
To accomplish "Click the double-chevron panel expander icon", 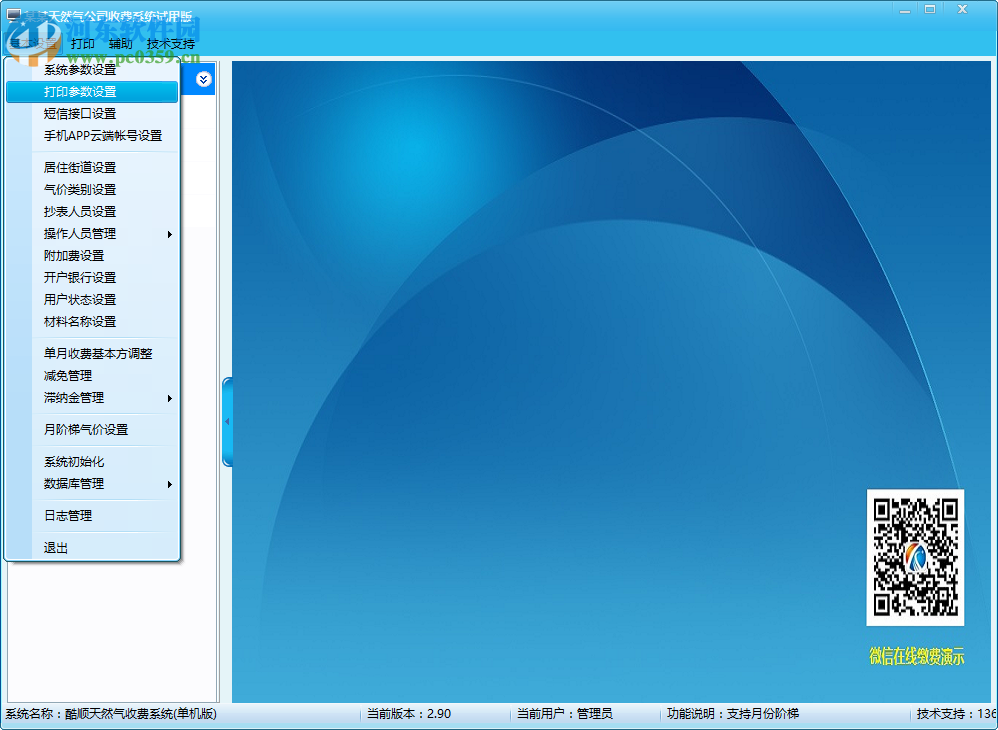I will tap(204, 79).
